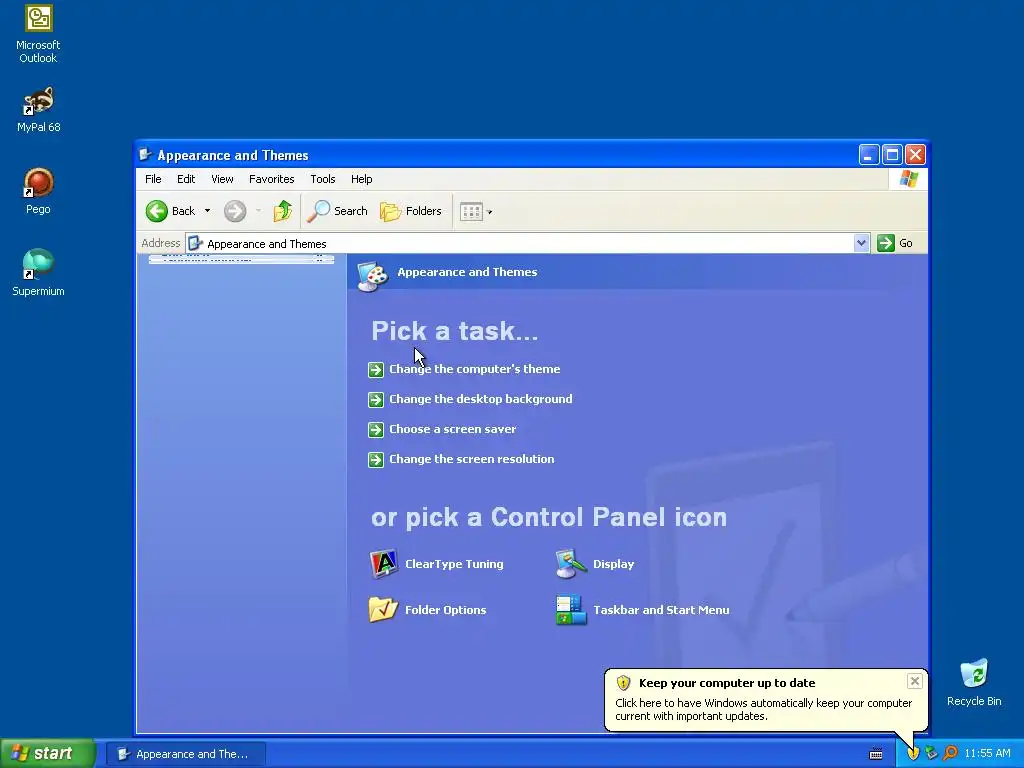Open the View menu
The height and width of the screenshot is (768, 1024).
[222, 179]
